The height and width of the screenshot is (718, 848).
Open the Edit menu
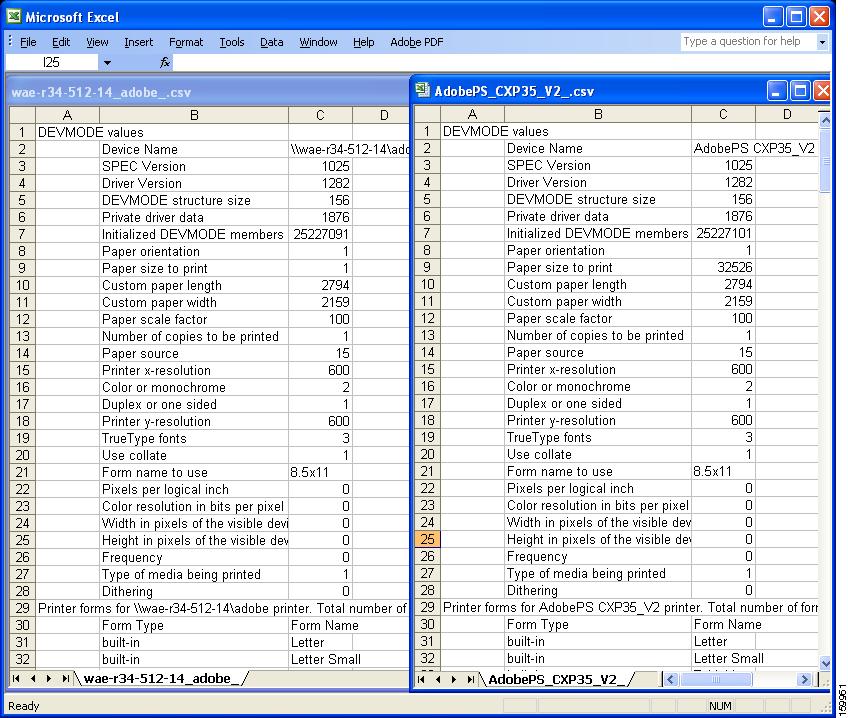pyautogui.click(x=61, y=42)
